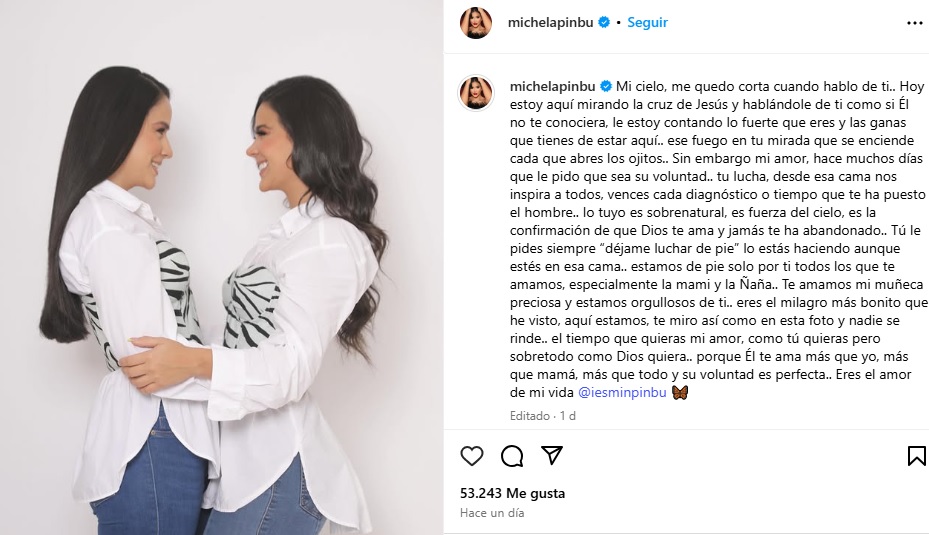This screenshot has width=929, height=535.
Task: Open michelapinbu profile picture in header
Action: (476, 23)
